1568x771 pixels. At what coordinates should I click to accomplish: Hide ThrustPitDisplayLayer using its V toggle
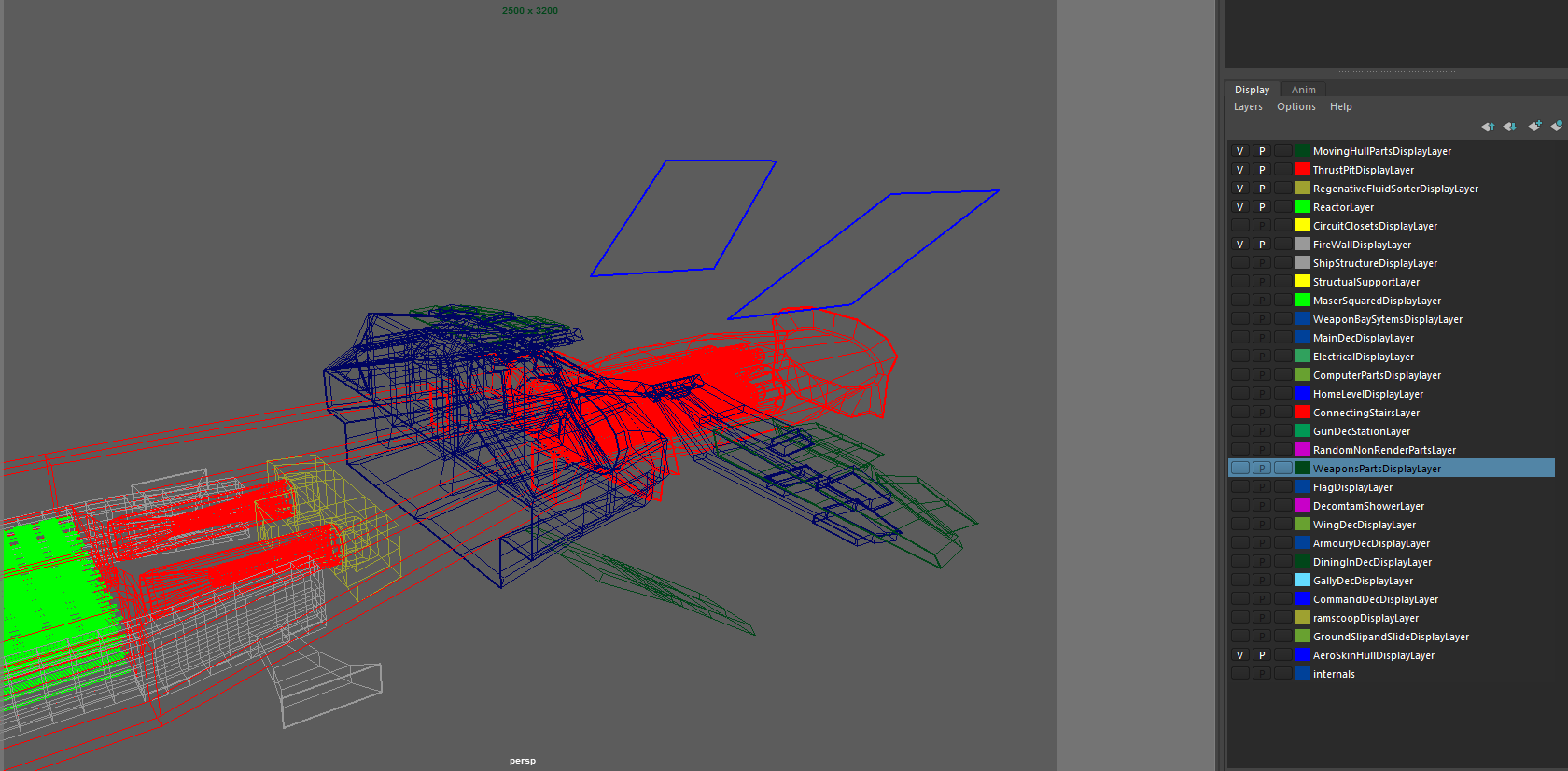point(1239,170)
